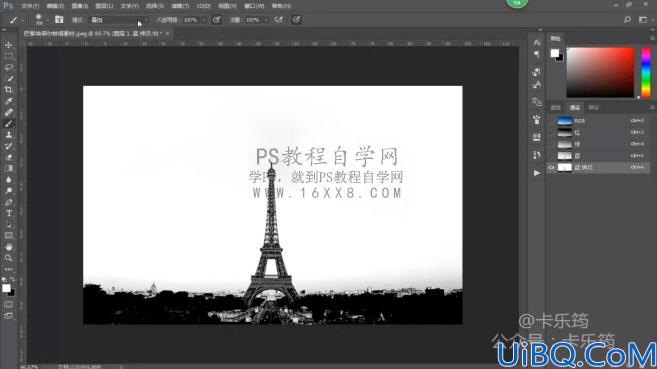
Task: Toggle Quick Mask mode
Action: pos(8,304)
